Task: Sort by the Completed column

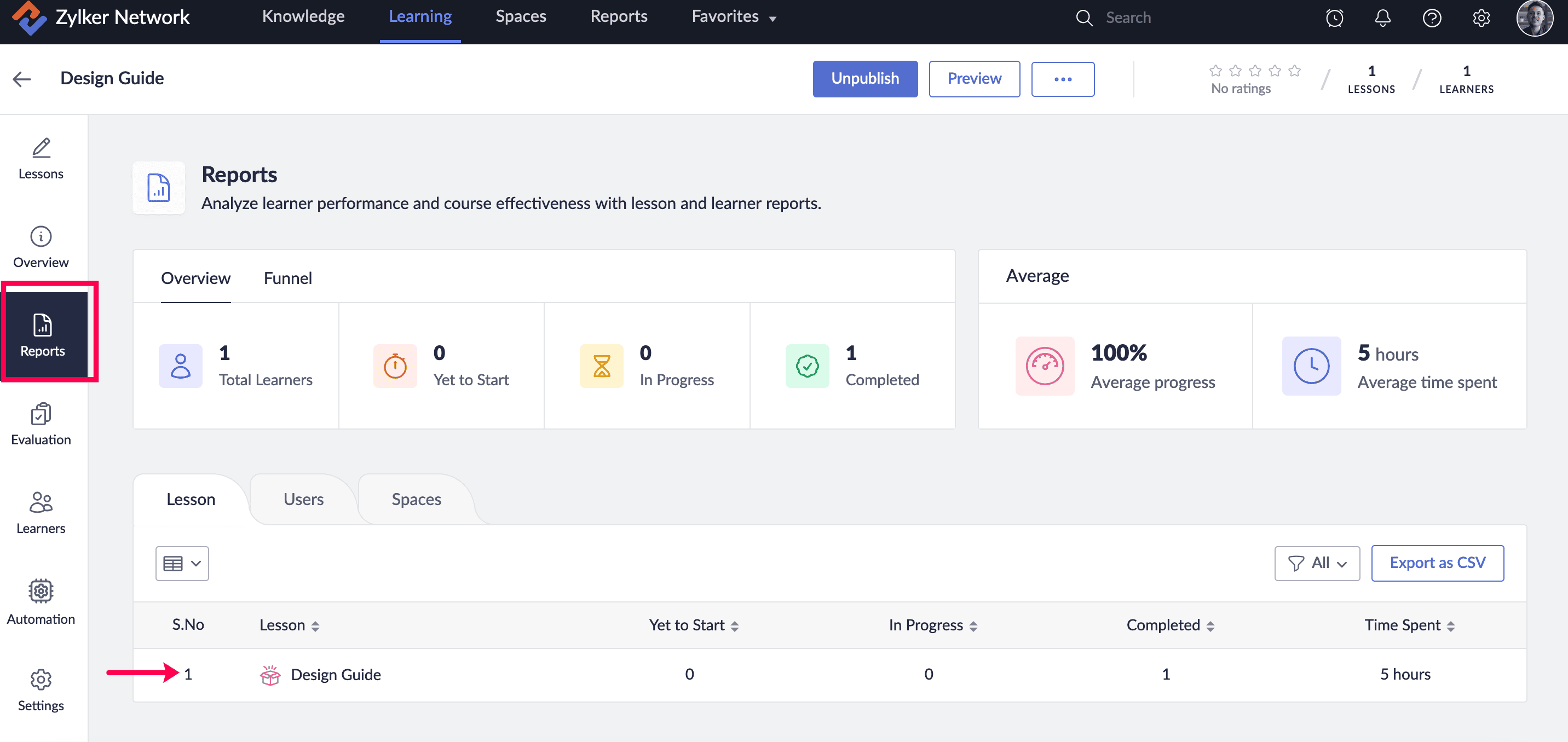Action: tap(1170, 625)
